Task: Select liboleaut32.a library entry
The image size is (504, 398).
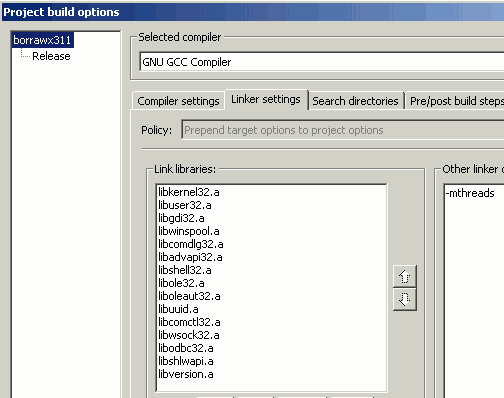Action: pyautogui.click(x=189, y=296)
